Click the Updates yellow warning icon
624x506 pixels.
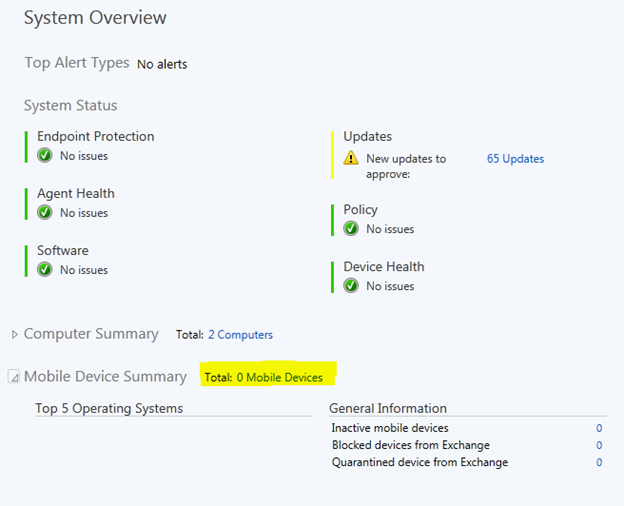(x=350, y=158)
